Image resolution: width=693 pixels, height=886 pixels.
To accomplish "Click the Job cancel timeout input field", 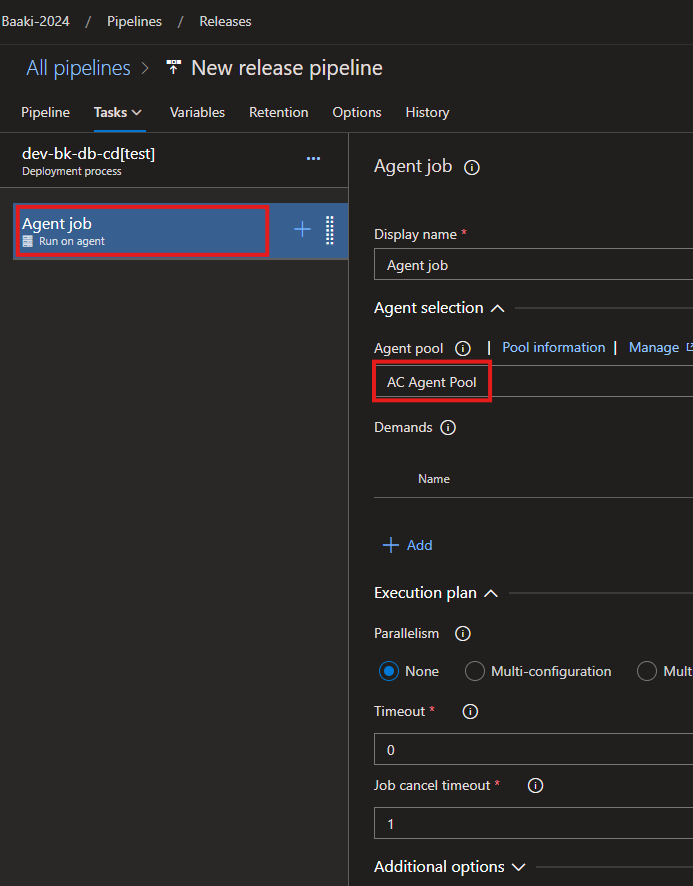I will click(x=534, y=823).
